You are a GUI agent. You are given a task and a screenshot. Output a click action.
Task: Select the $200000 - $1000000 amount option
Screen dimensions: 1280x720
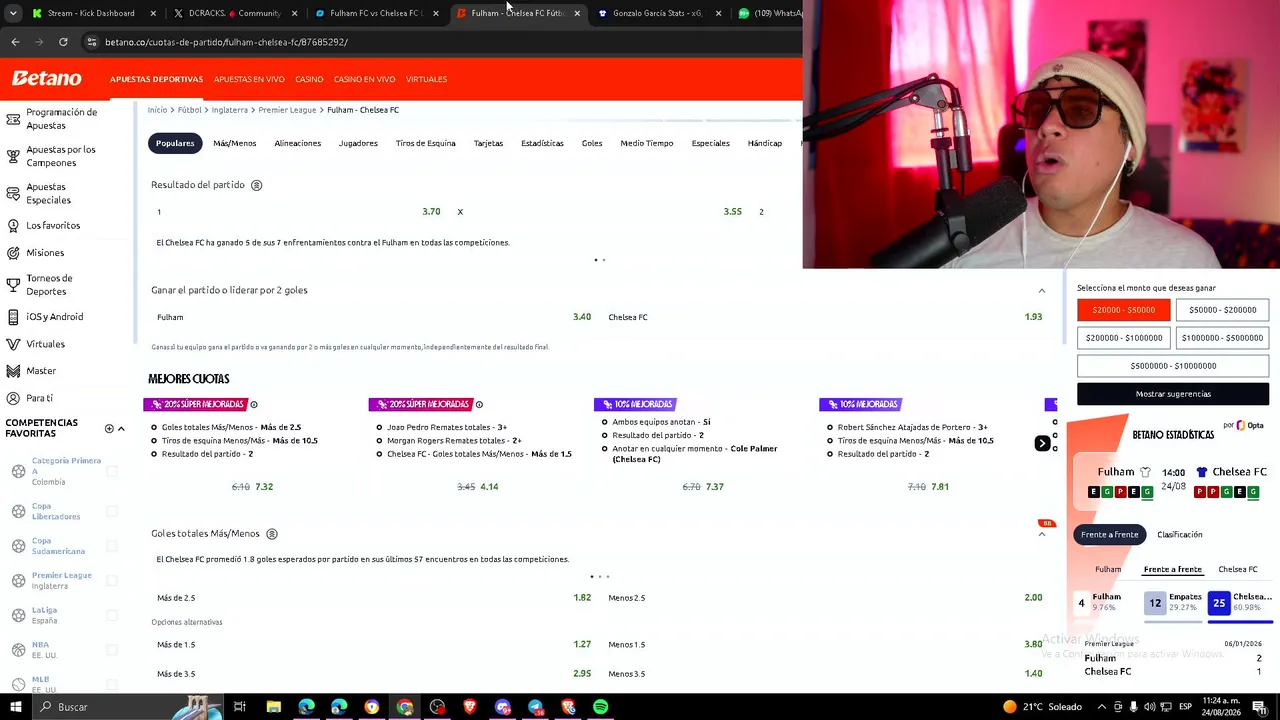1123,338
